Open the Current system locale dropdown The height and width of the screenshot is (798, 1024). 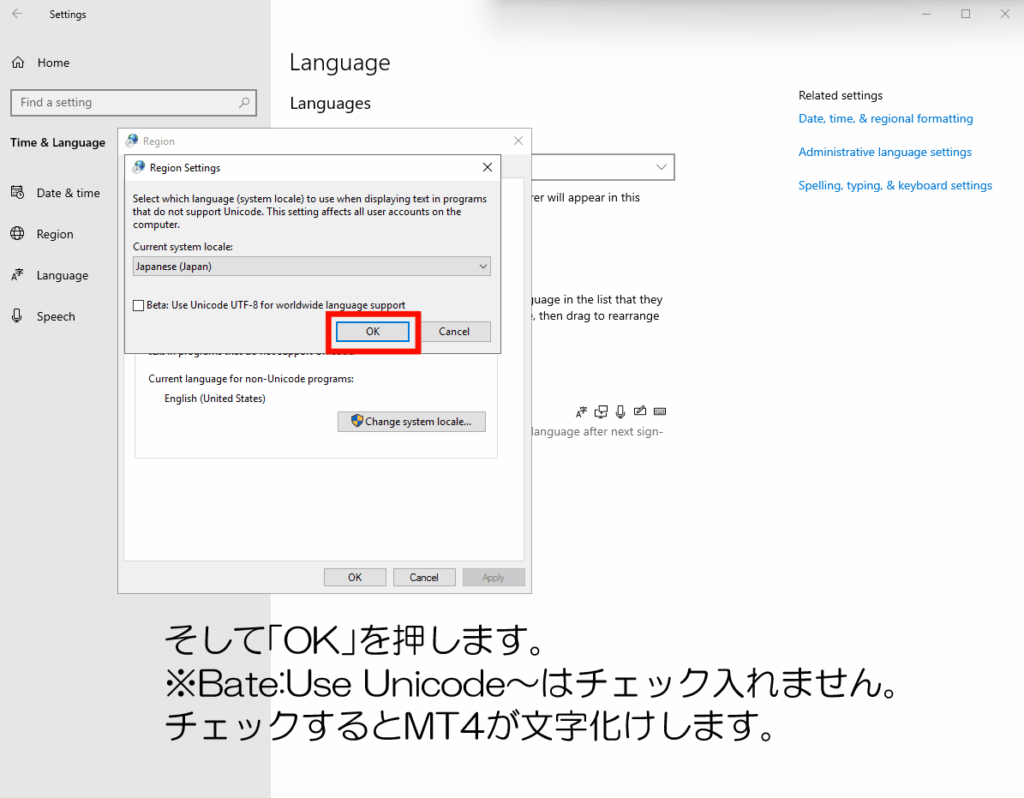[x=311, y=267]
